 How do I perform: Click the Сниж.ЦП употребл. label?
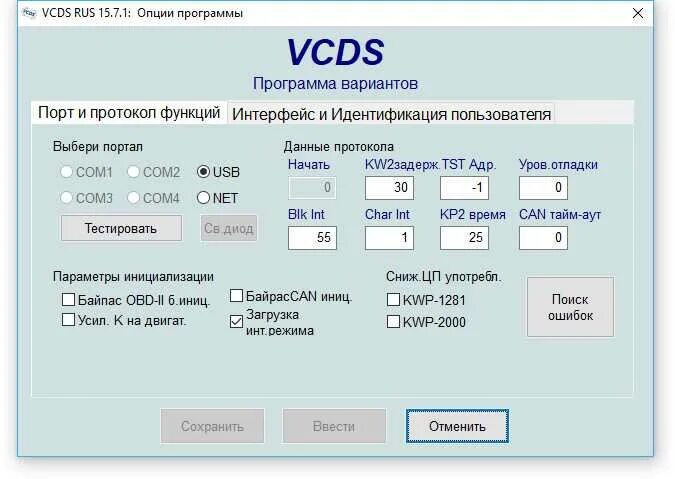click(x=444, y=277)
